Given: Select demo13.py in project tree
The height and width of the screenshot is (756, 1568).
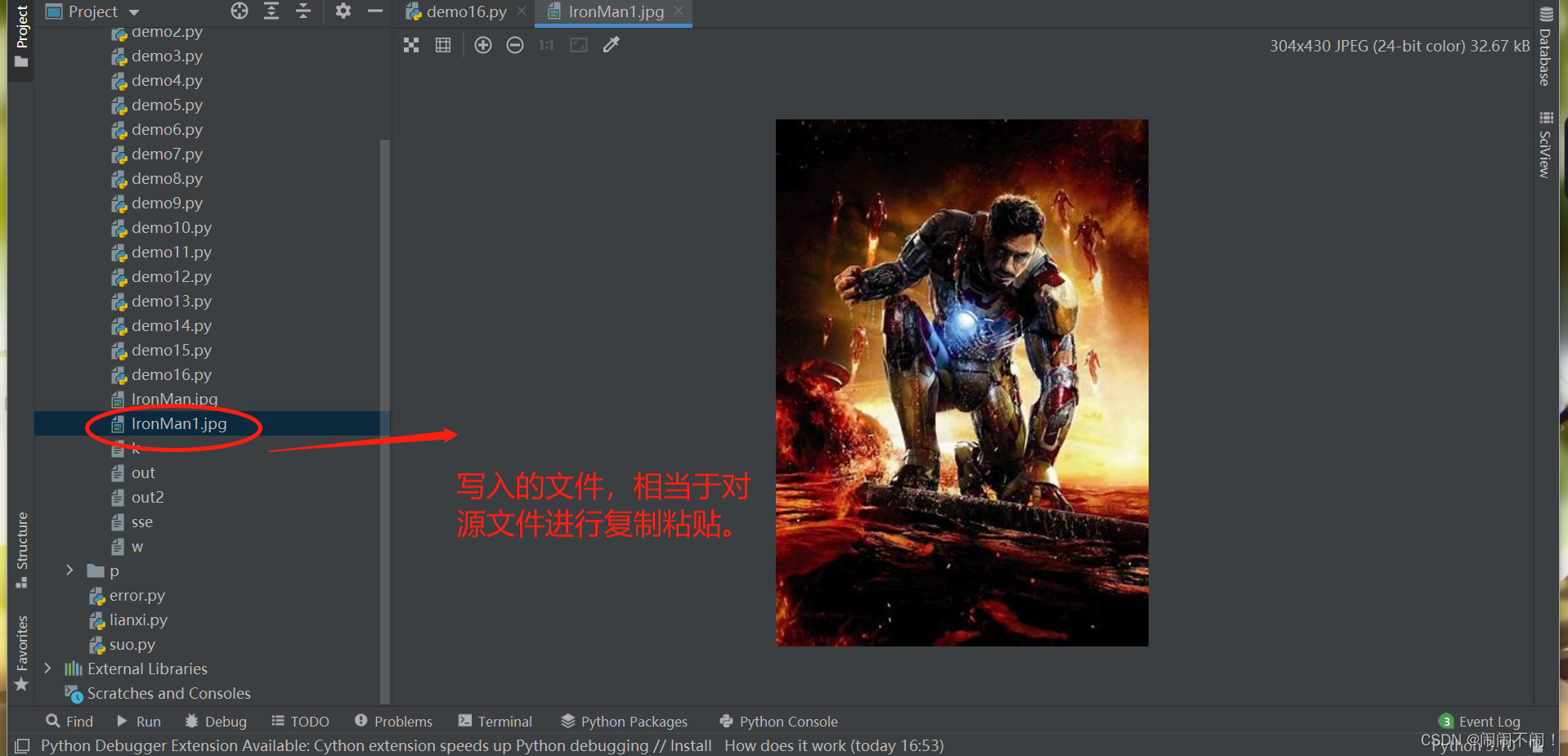Looking at the screenshot, I should (172, 301).
